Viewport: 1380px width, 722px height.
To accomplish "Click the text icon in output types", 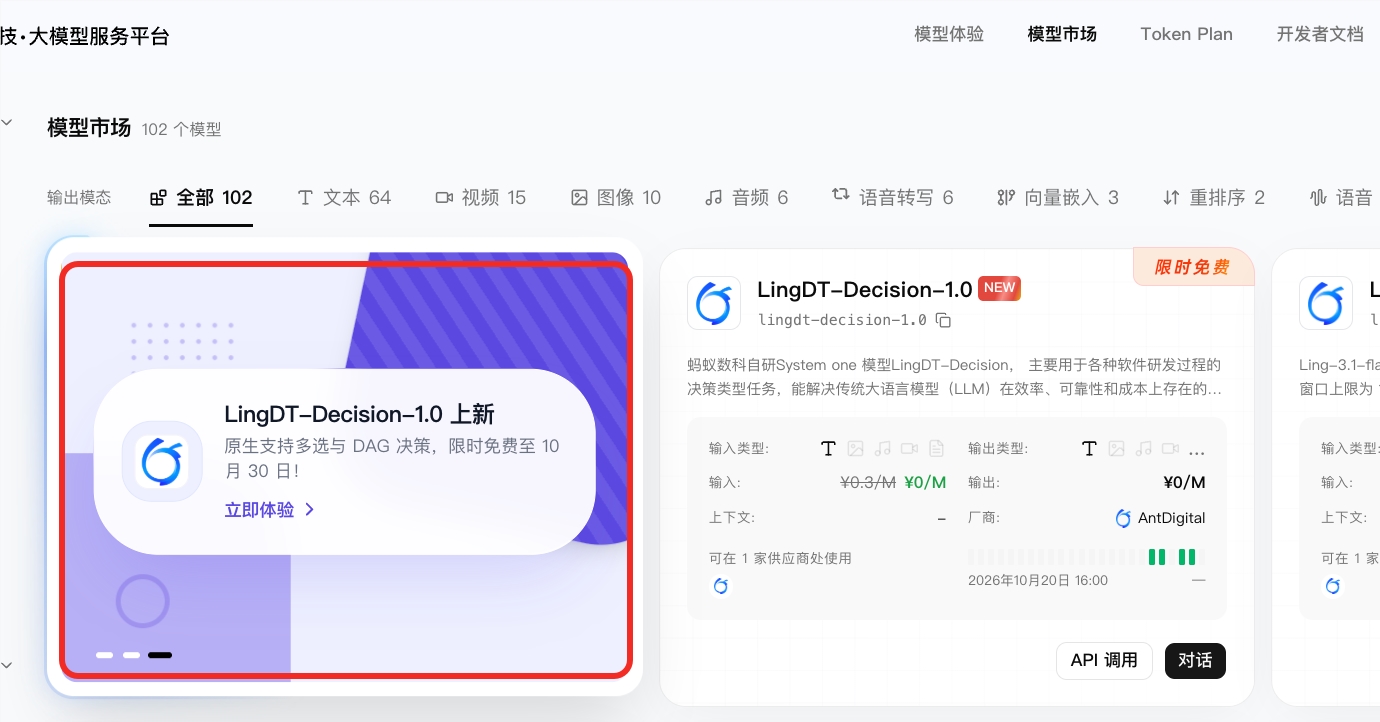I will [1090, 449].
